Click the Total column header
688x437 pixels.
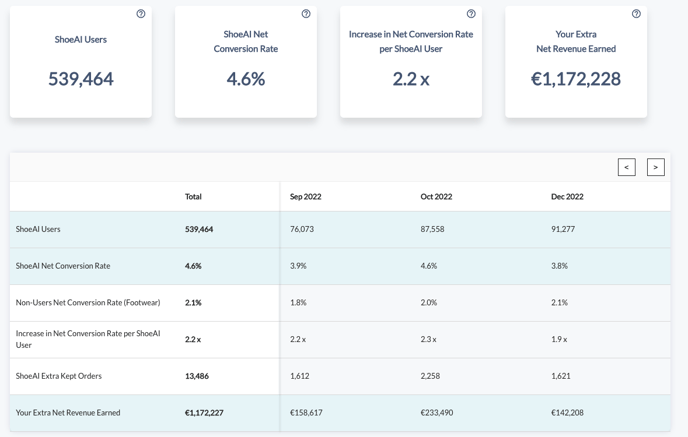[193, 197]
